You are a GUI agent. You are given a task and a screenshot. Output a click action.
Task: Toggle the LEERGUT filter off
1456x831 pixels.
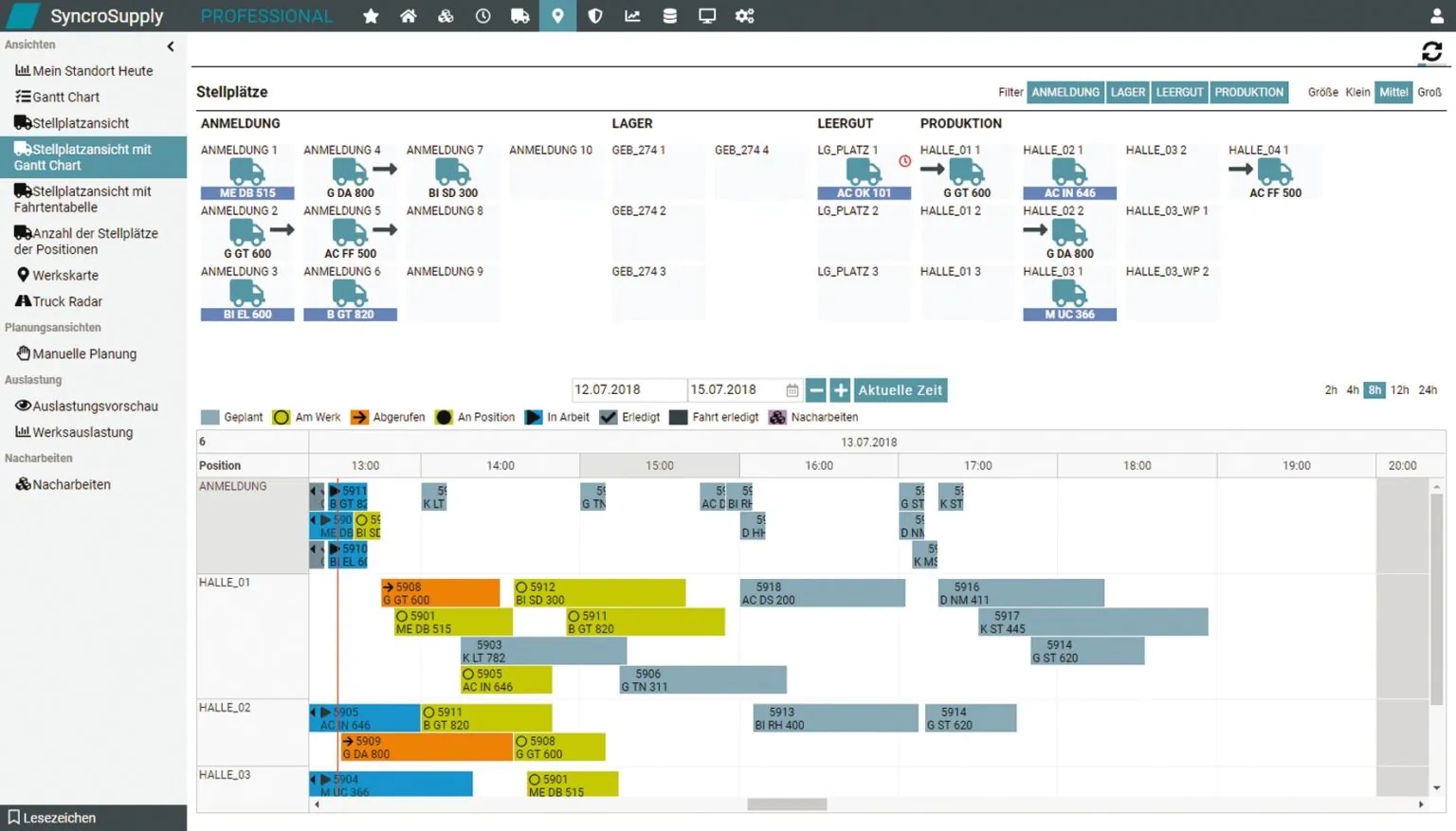pos(1179,92)
